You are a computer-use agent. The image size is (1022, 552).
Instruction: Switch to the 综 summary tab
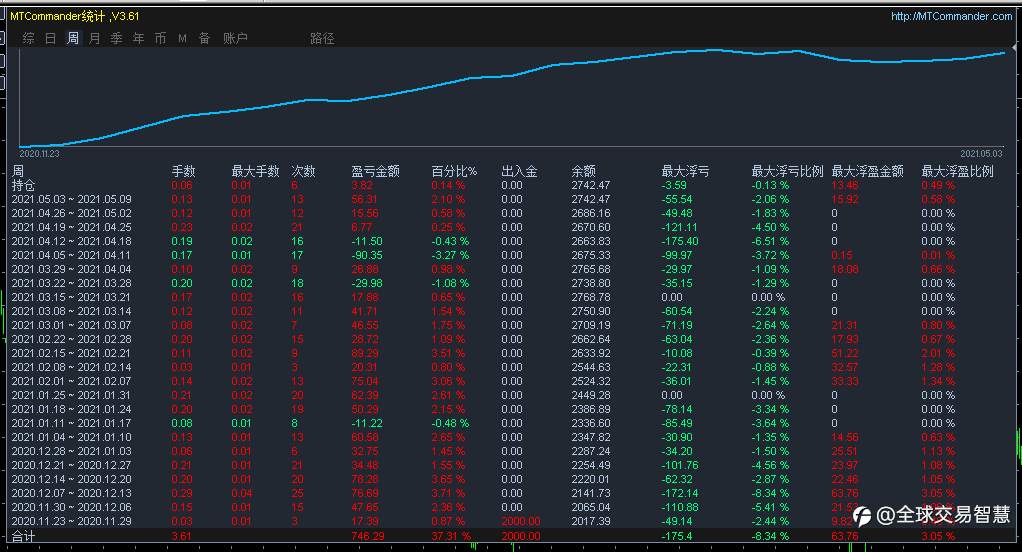tap(29, 38)
